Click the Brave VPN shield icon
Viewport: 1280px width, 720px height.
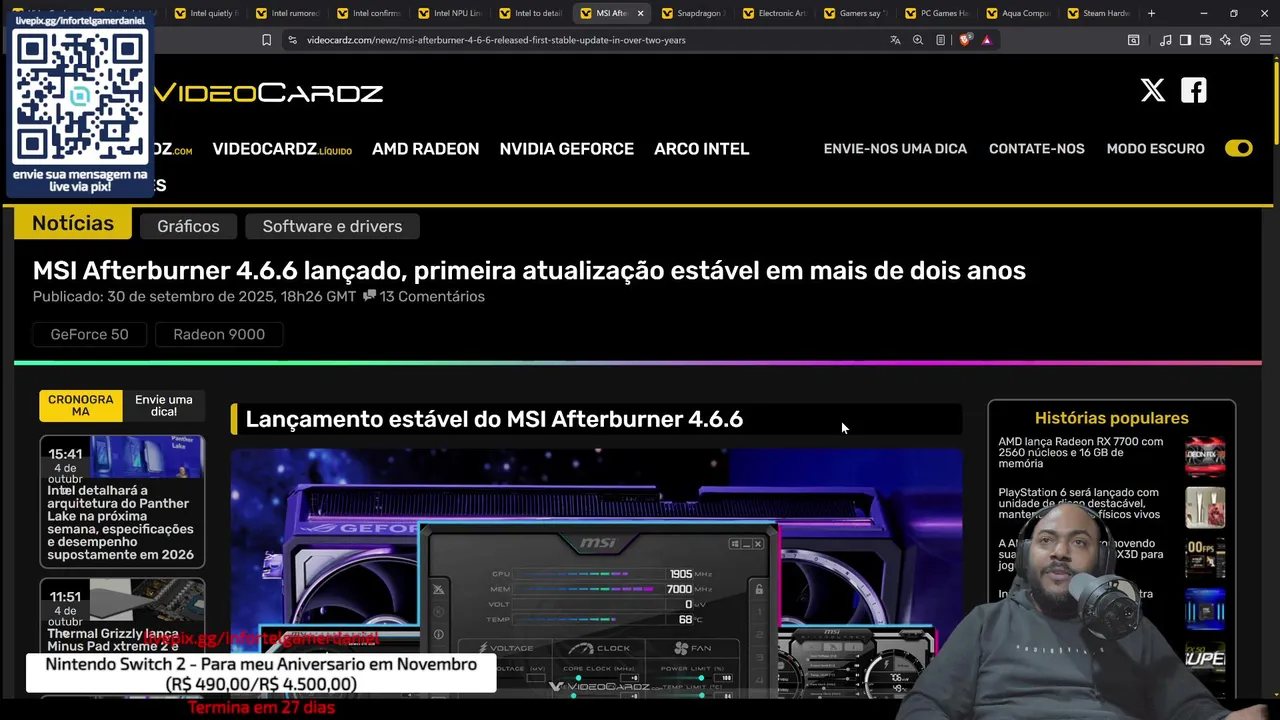pos(1245,40)
